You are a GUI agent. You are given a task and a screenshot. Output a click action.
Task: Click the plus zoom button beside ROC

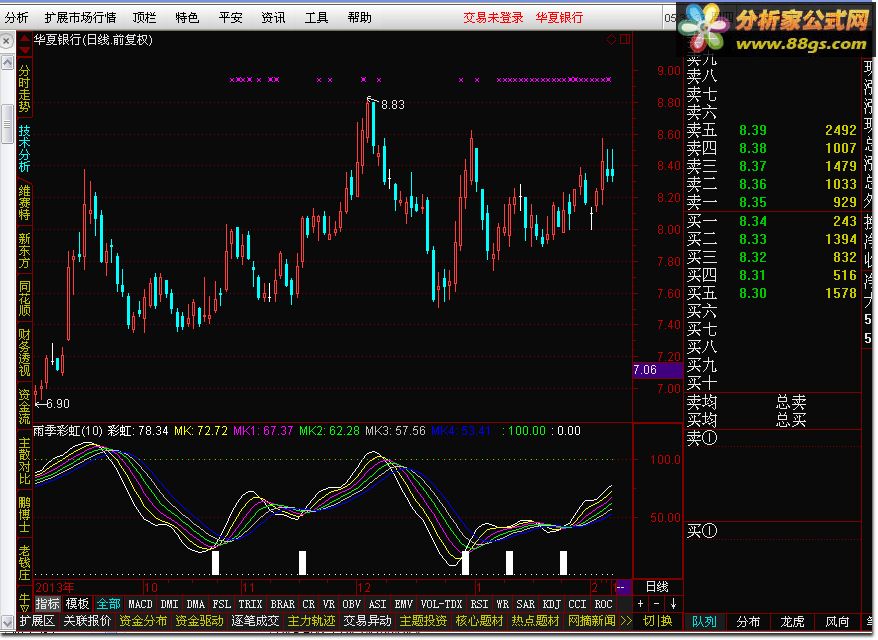[x=641, y=604]
